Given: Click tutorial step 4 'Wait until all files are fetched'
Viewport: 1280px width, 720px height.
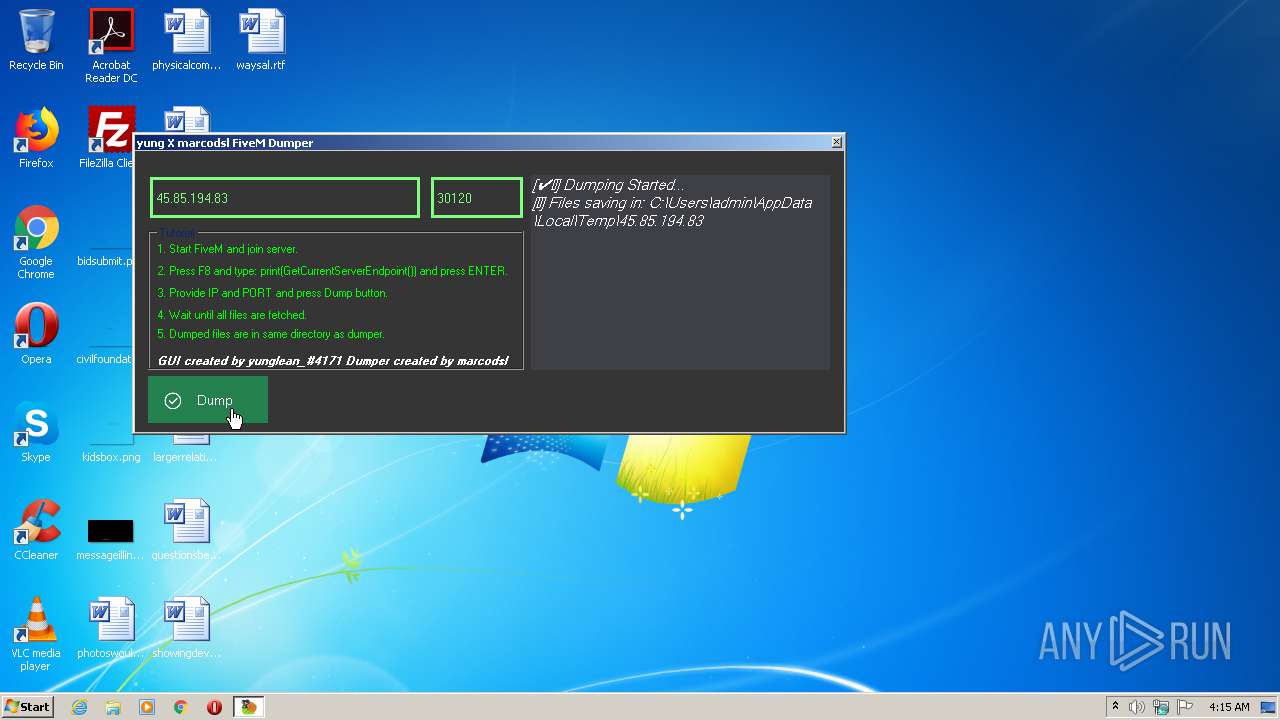Looking at the screenshot, I should [x=231, y=315].
